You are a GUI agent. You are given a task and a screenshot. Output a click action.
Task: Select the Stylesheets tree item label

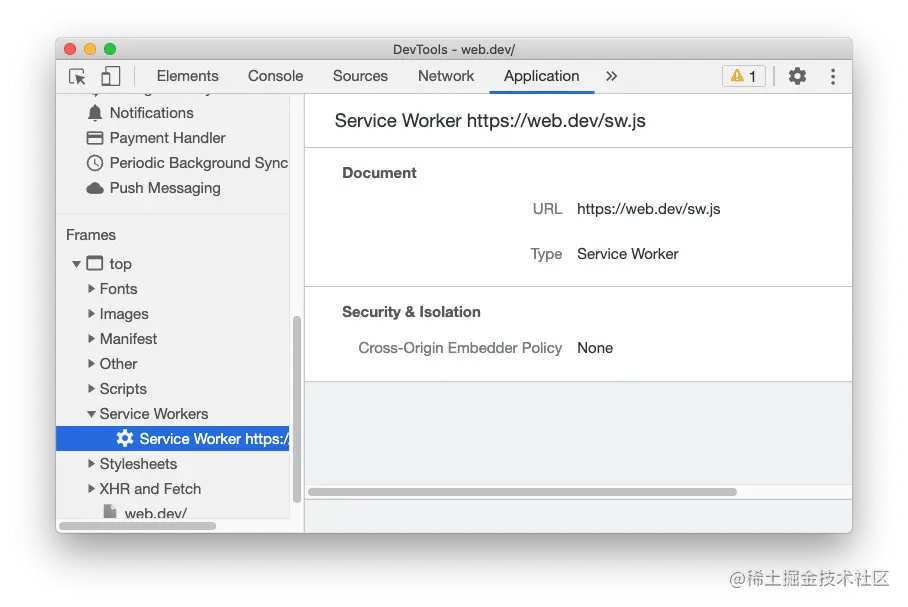click(138, 464)
